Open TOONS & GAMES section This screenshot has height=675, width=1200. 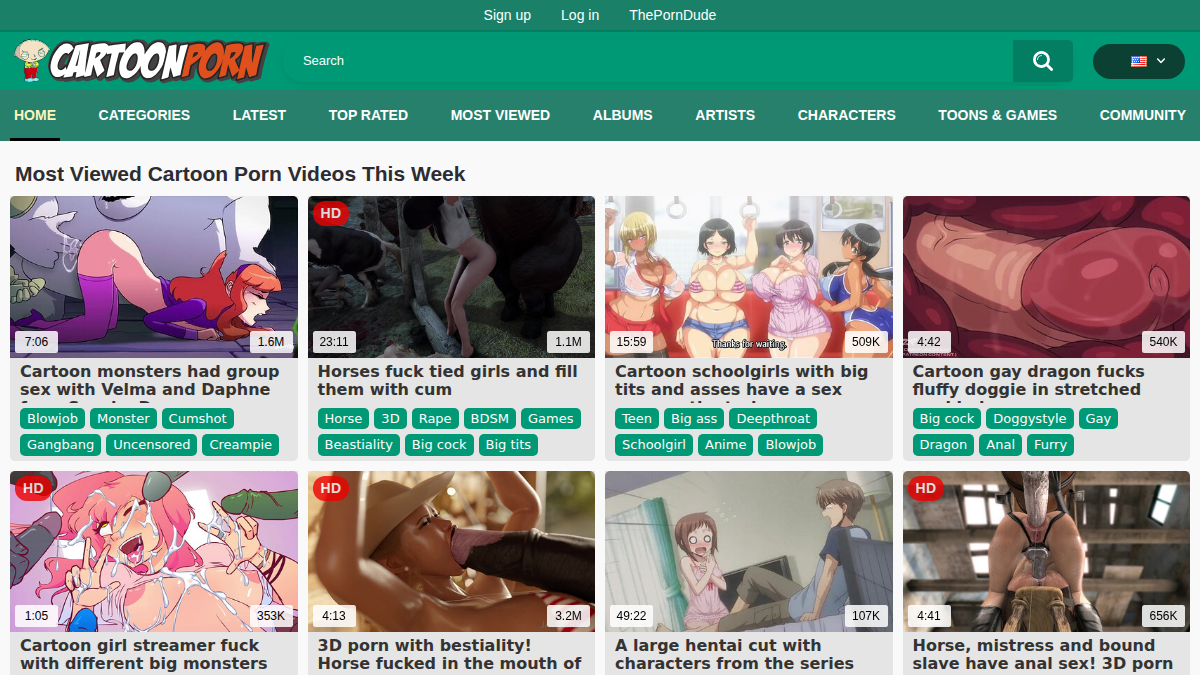tap(997, 115)
